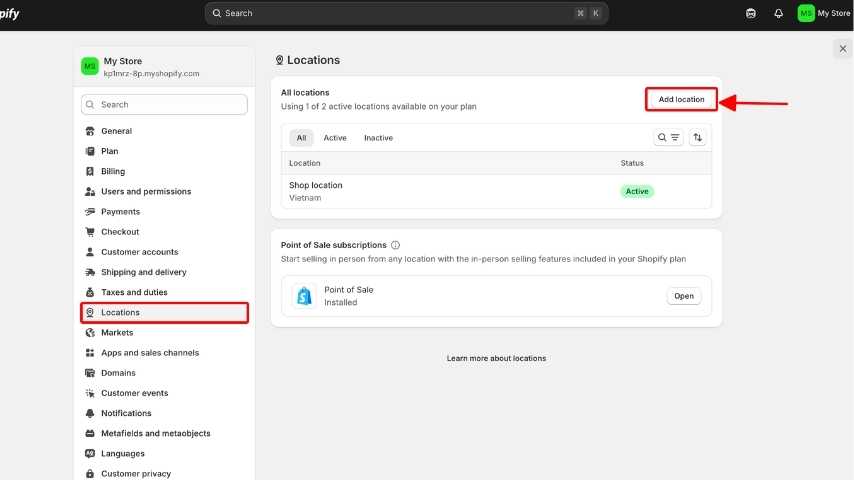This screenshot has height=480, width=854.
Task: Click the Locations pin icon in sidebar
Action: [x=90, y=312]
